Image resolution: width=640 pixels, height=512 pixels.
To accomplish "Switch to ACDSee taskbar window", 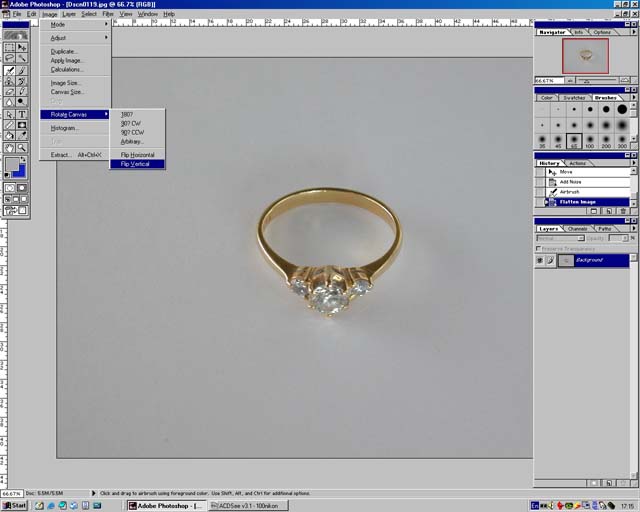I will pyautogui.click(x=249, y=505).
